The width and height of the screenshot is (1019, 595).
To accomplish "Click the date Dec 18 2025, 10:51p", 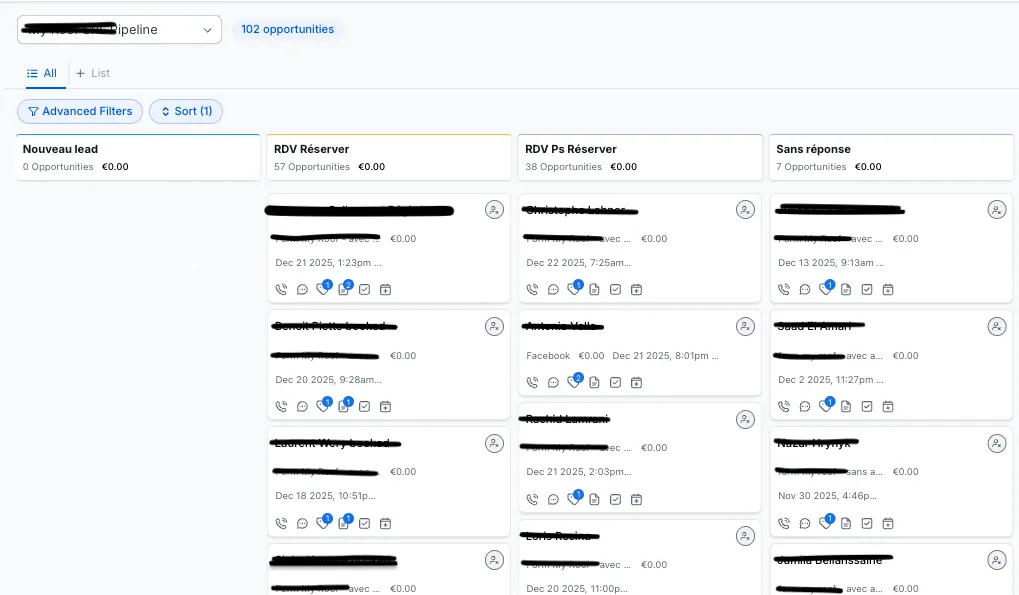I will (x=326, y=496).
